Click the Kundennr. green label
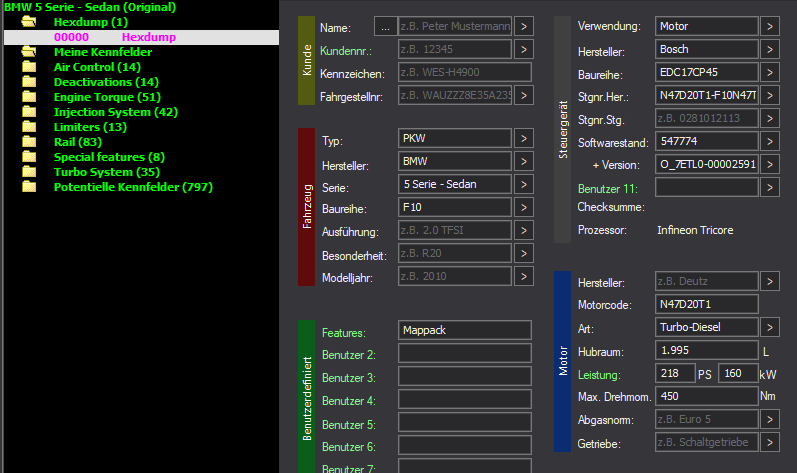Image resolution: width=797 pixels, height=473 pixels. [346, 51]
